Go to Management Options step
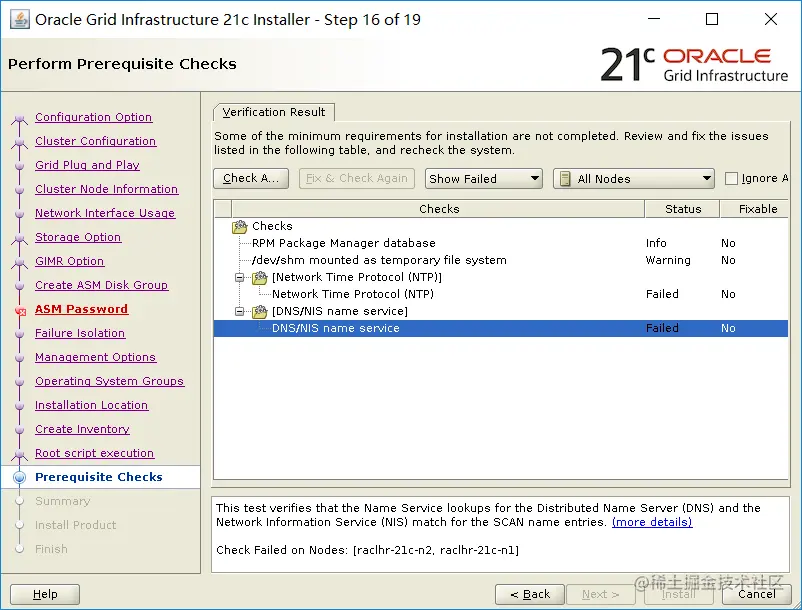802x610 pixels. 95,357
